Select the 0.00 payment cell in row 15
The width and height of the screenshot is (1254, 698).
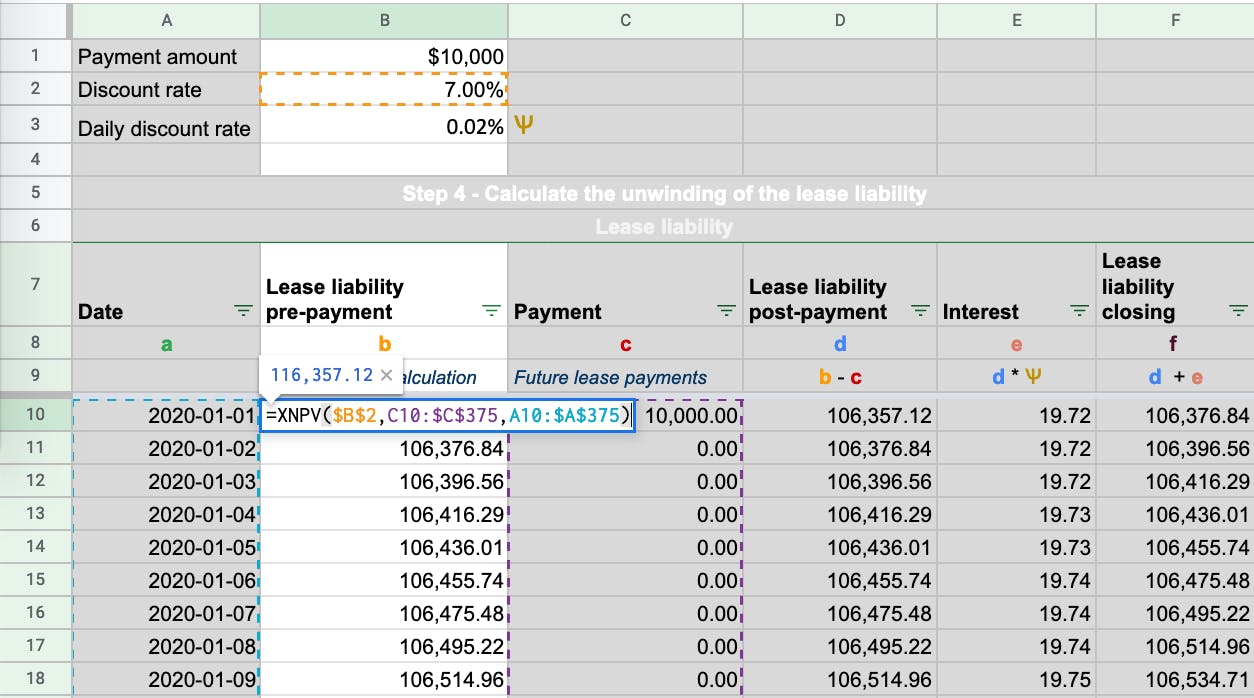pos(625,580)
